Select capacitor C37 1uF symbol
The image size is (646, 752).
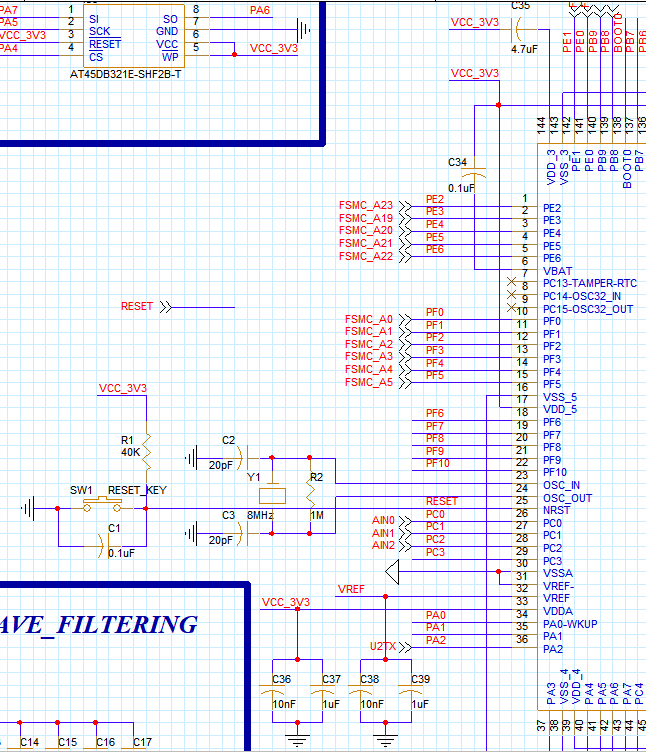322,691
